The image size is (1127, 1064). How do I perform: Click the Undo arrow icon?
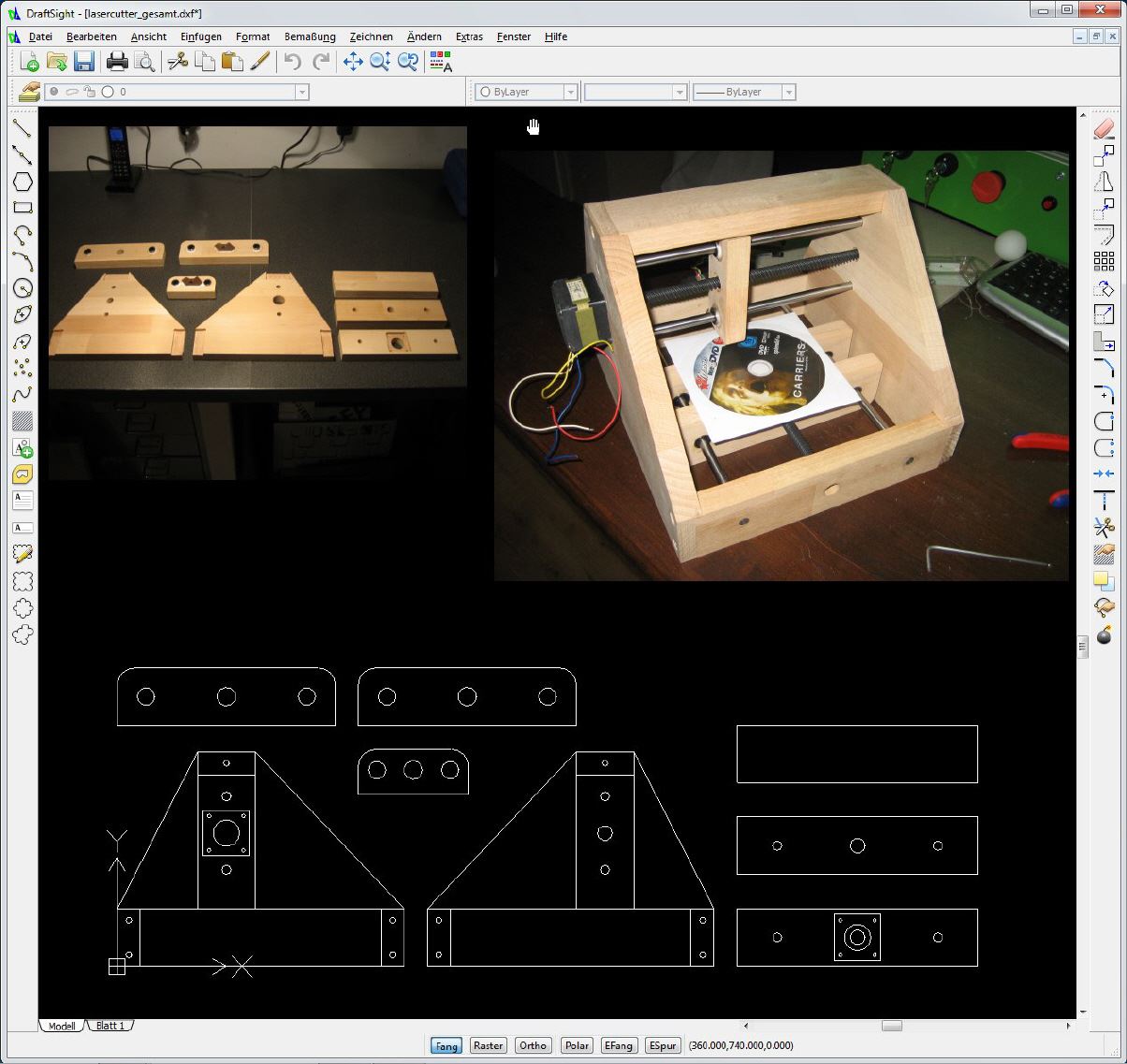[x=293, y=62]
